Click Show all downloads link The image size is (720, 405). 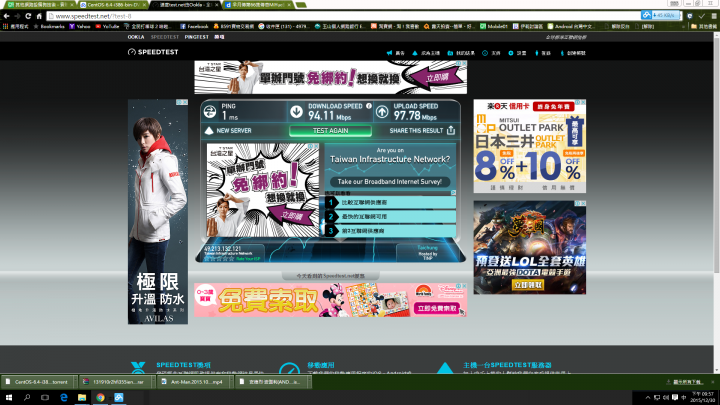[685, 382]
